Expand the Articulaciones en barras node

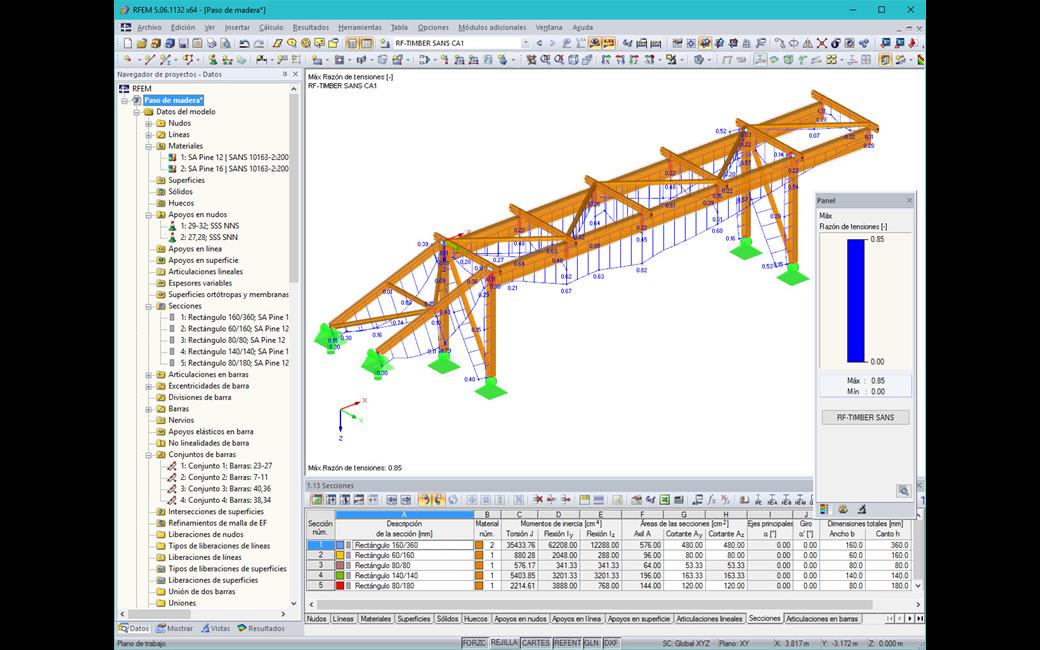point(149,375)
